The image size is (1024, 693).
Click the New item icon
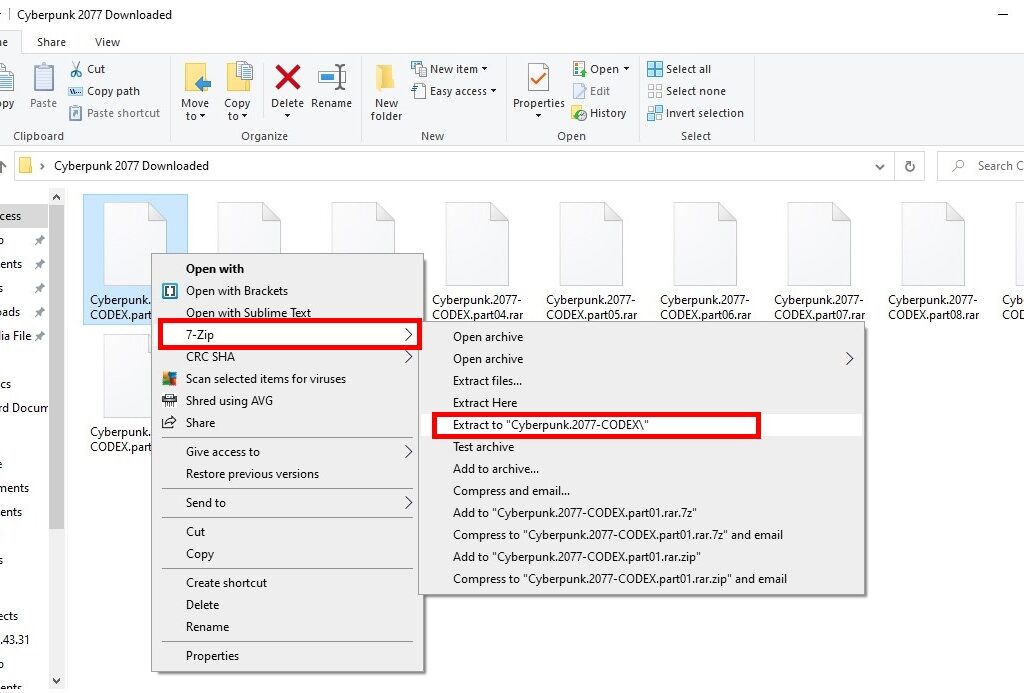(419, 69)
